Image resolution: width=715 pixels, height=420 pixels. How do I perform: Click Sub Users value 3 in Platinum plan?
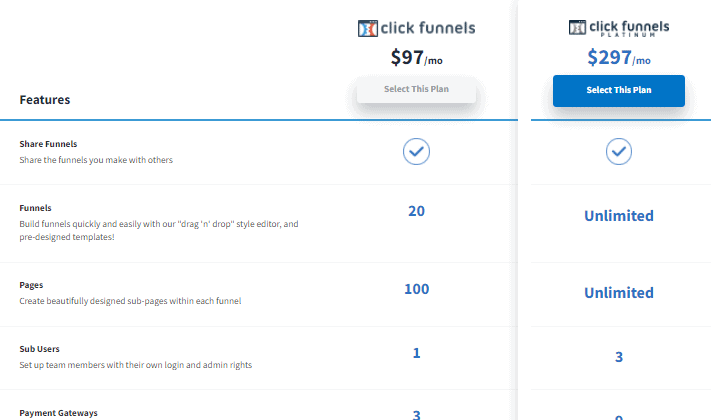(618, 358)
